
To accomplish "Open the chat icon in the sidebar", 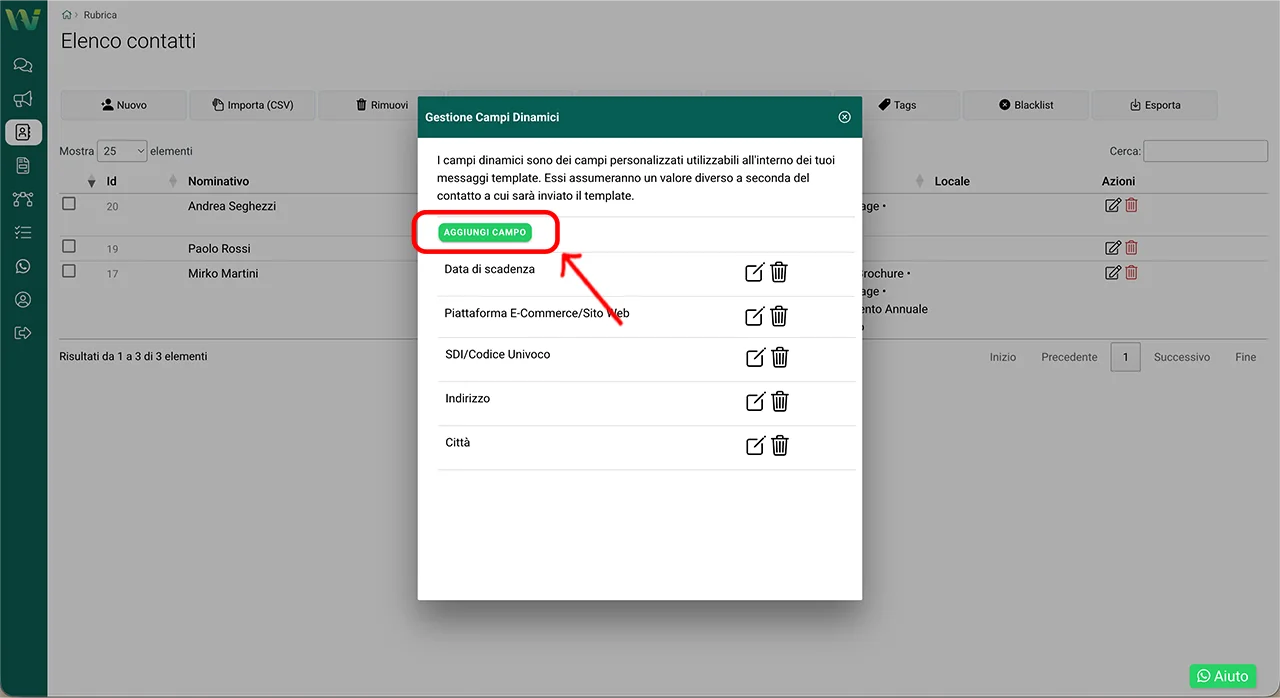I will [23, 66].
